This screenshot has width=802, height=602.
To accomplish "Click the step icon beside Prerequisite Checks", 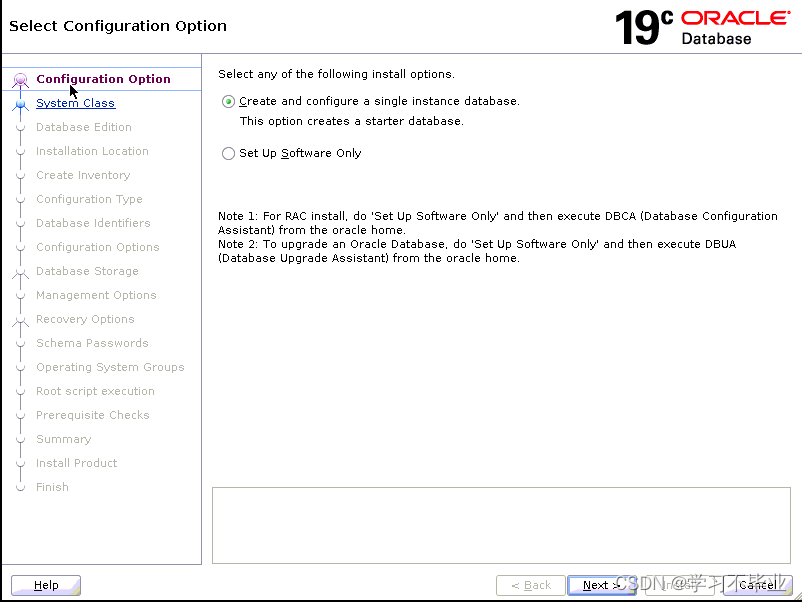I will (21, 415).
